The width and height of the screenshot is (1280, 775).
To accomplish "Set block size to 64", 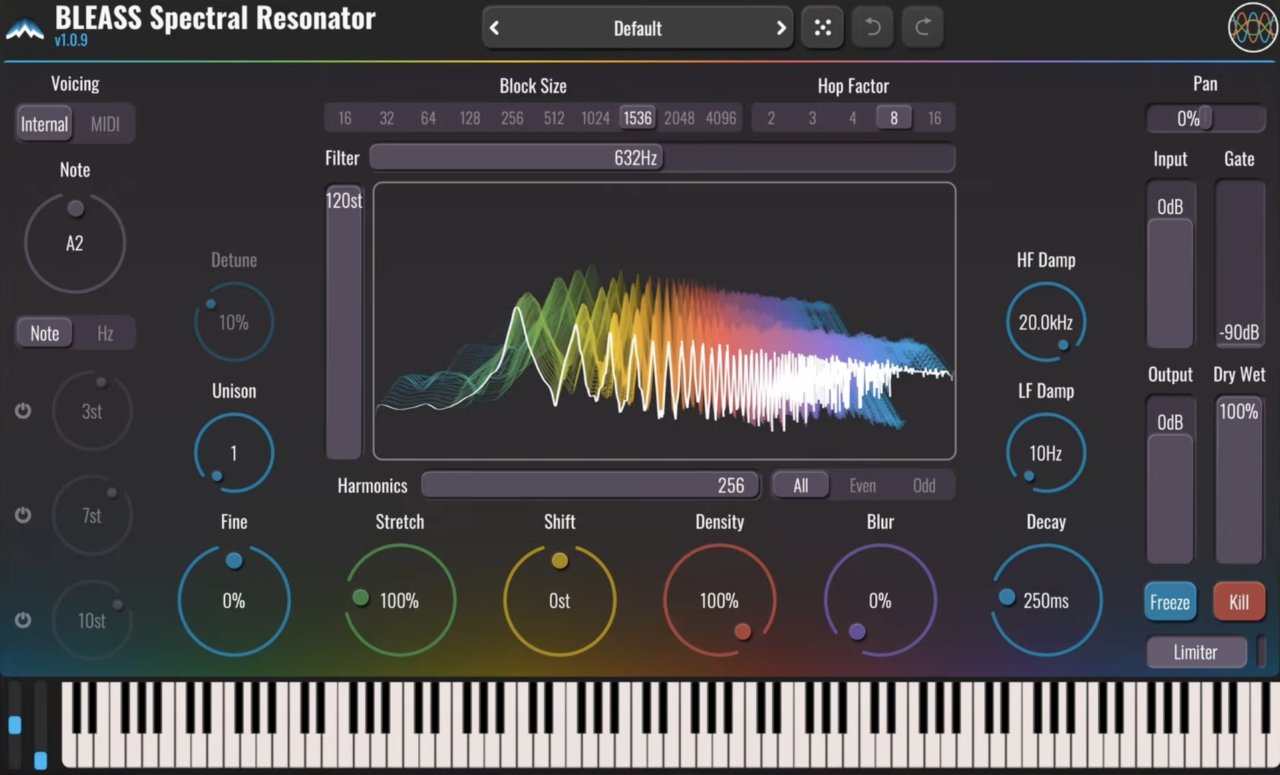I will coord(428,118).
